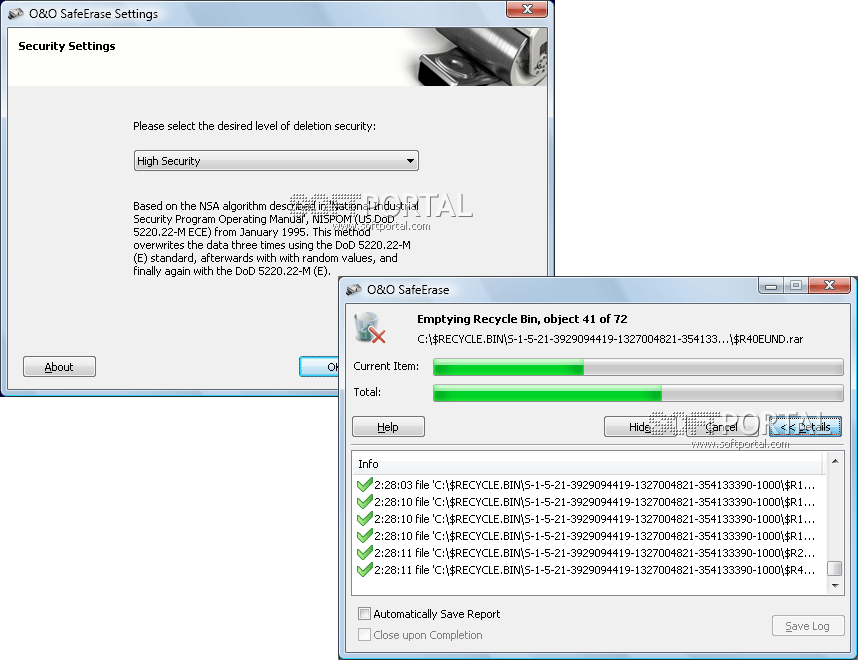This screenshot has height=660, width=858.
Task: Toggle the Close upon Completion checkbox
Action: [364, 635]
